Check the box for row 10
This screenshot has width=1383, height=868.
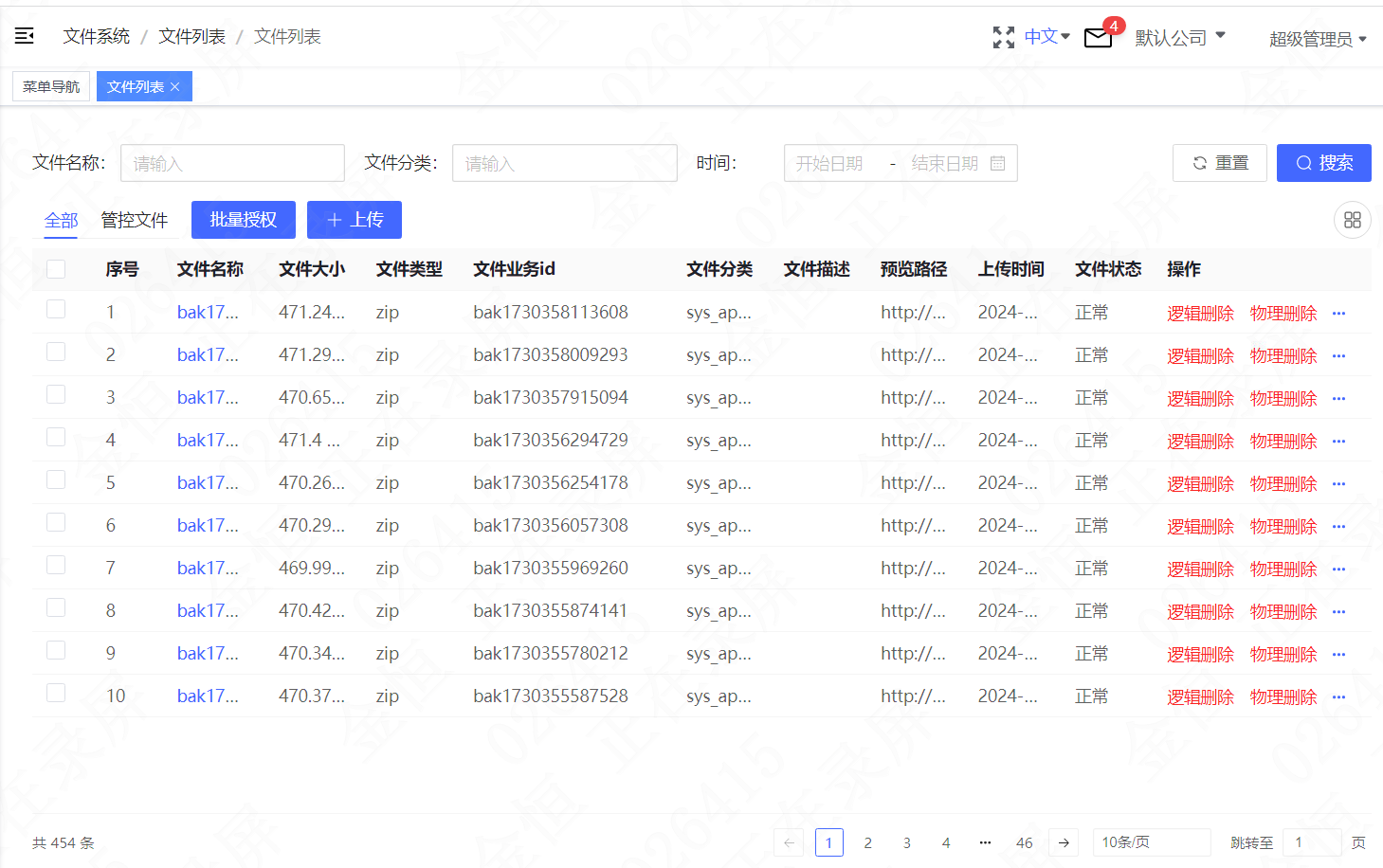(x=56, y=693)
